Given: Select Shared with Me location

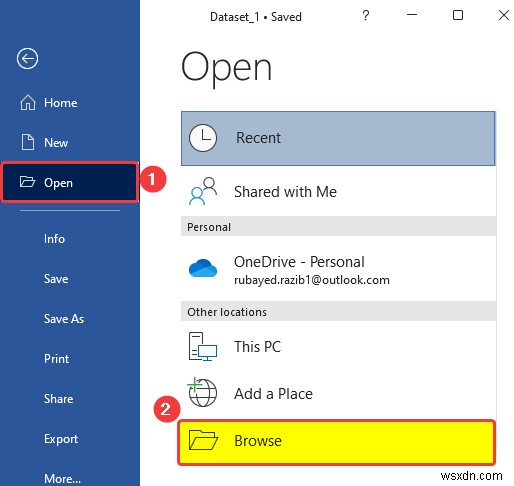Looking at the screenshot, I should pyautogui.click(x=285, y=192).
